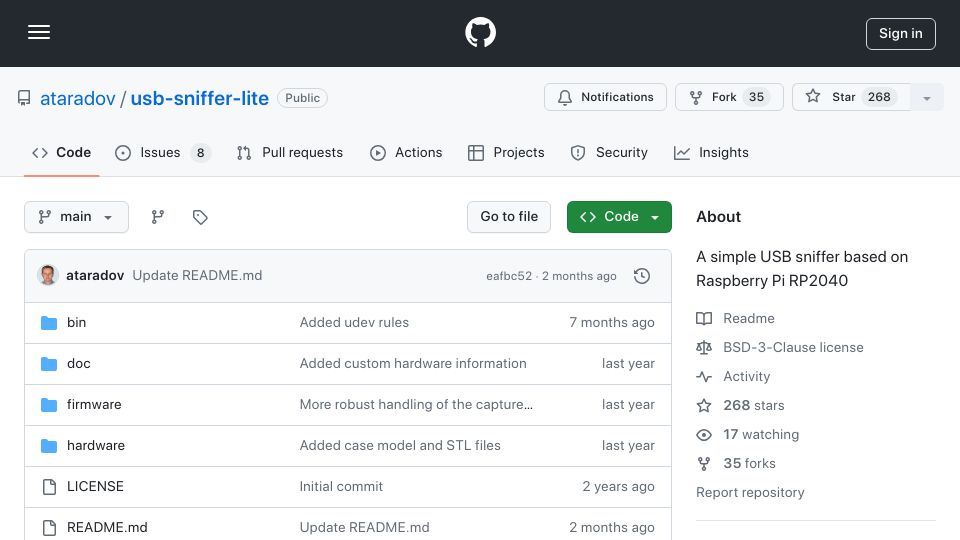This screenshot has height=540, width=960.
Task: View the 17 watching link
Action: [748, 435]
